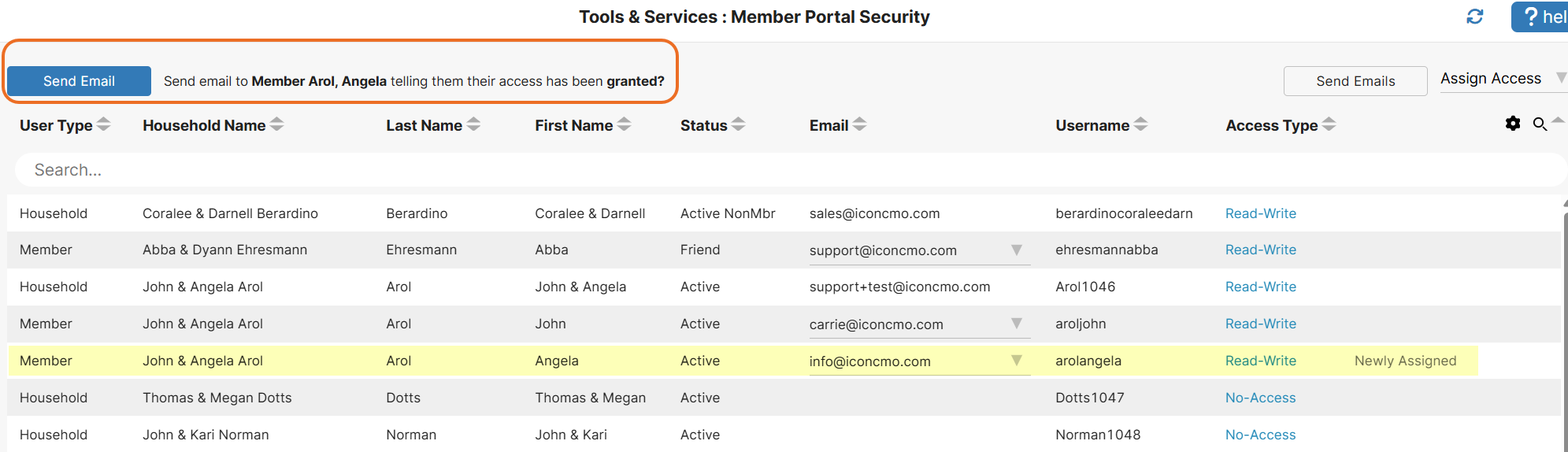Image resolution: width=1568 pixels, height=452 pixels.
Task: Sort by Household Name column arrows
Action: pos(276,124)
